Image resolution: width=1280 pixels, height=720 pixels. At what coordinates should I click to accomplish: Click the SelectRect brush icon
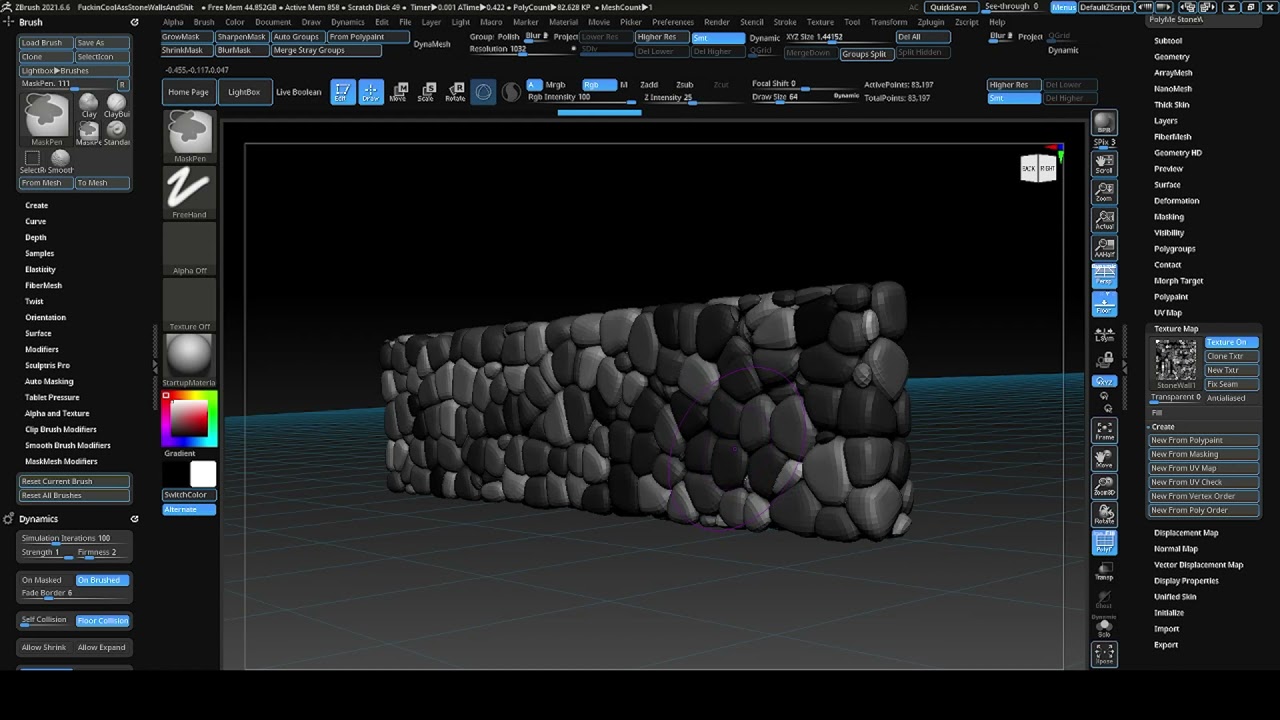32,161
